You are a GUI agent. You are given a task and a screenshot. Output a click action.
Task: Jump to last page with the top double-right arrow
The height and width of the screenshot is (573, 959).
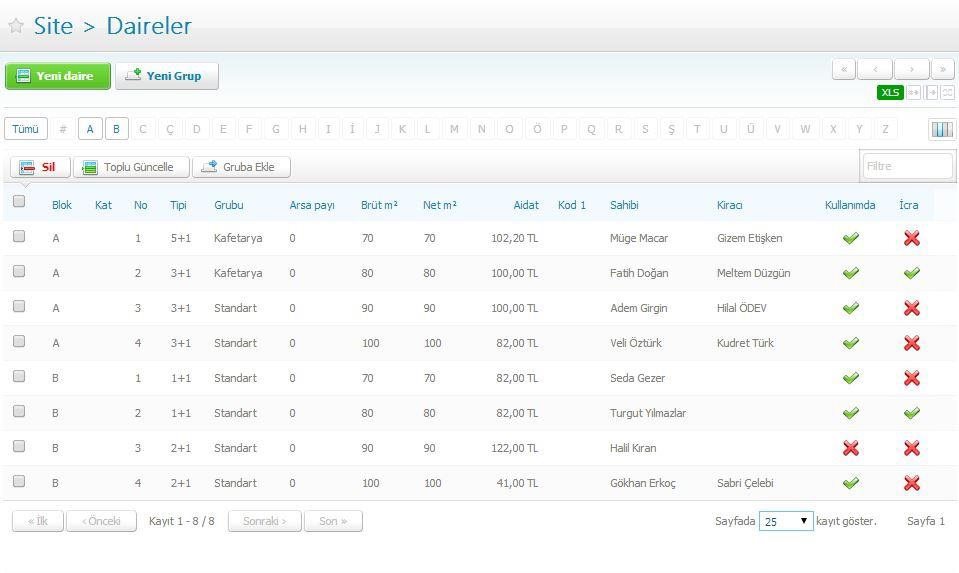pyautogui.click(x=943, y=69)
